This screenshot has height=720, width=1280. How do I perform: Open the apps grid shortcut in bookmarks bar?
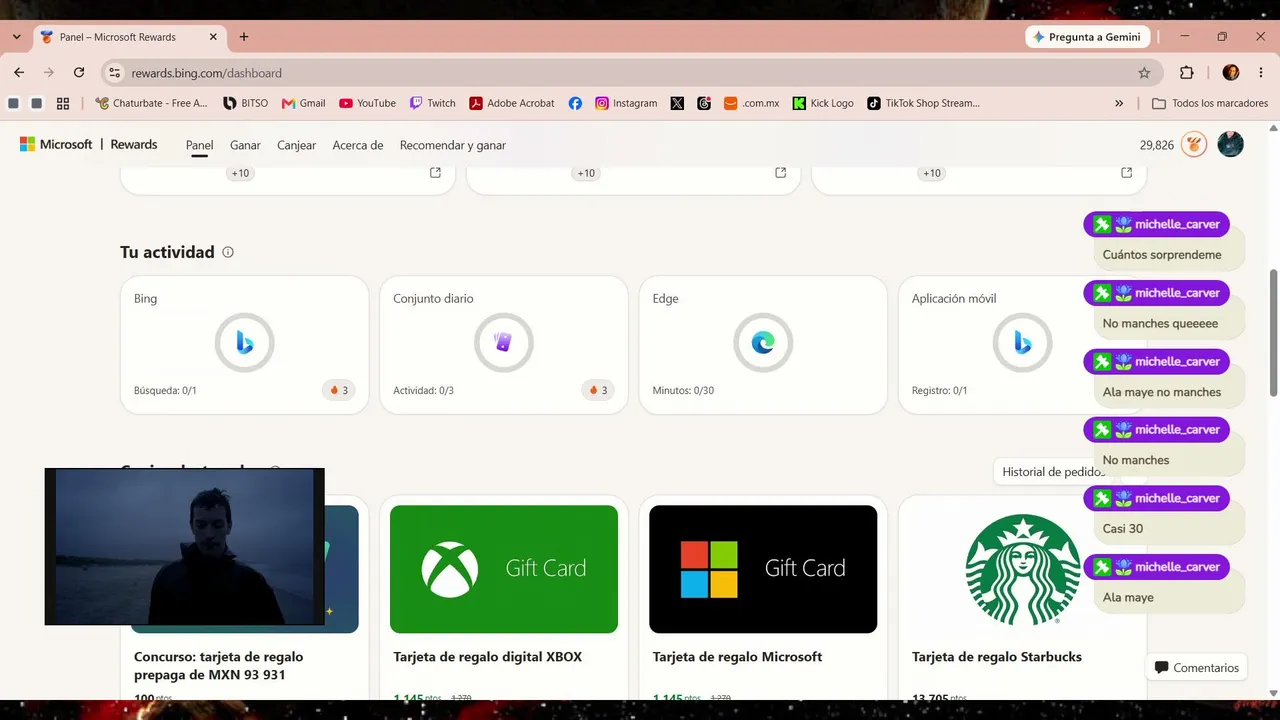[x=63, y=103]
